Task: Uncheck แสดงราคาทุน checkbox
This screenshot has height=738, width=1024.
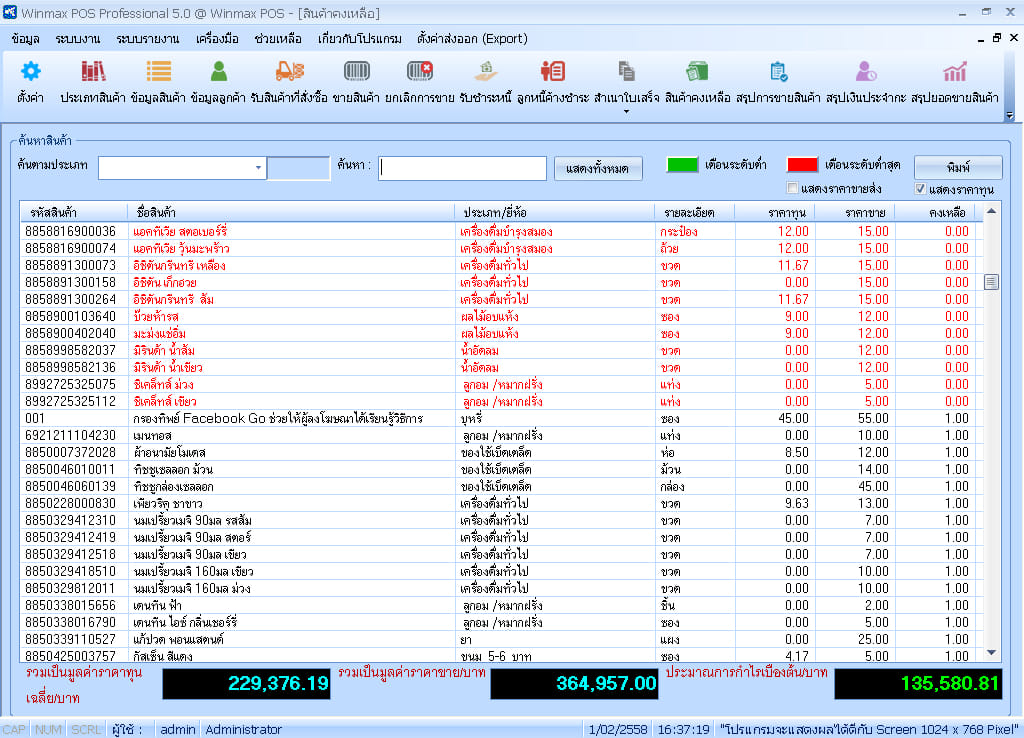Action: click(920, 189)
